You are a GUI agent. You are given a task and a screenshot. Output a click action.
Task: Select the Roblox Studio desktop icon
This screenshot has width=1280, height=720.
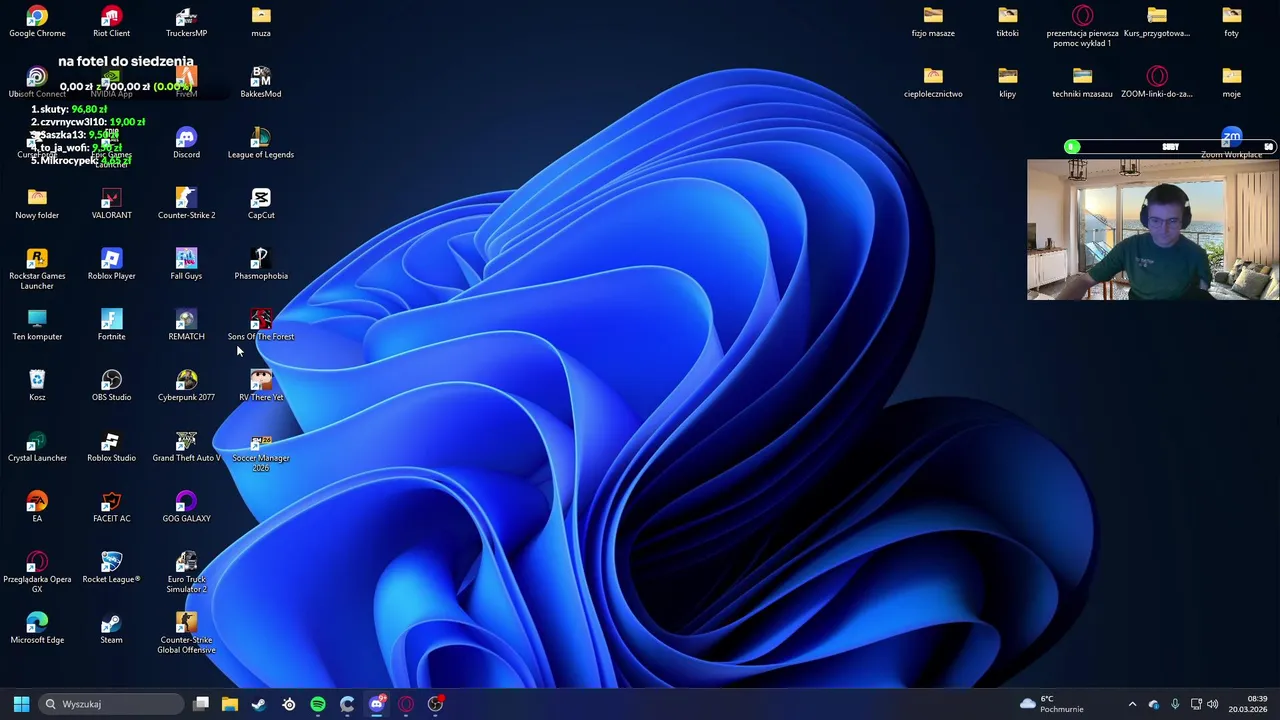[111, 447]
